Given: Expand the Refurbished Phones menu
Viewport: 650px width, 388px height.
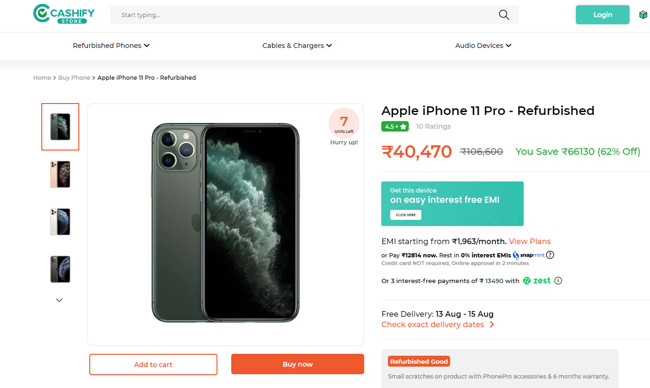Looking at the screenshot, I should point(111,46).
